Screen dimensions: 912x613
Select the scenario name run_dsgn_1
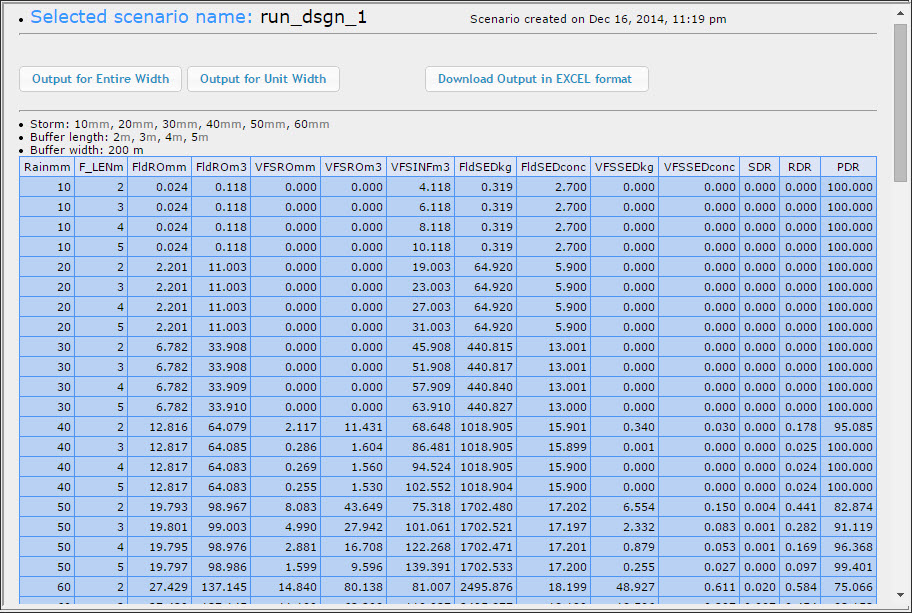pos(314,17)
